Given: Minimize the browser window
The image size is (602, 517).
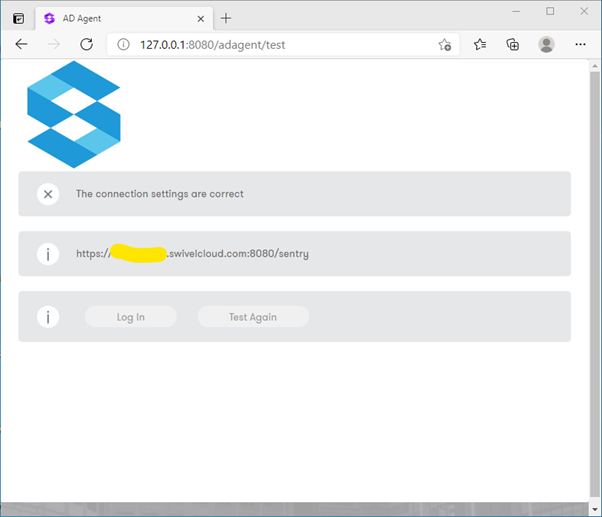Looking at the screenshot, I should tap(516, 12).
